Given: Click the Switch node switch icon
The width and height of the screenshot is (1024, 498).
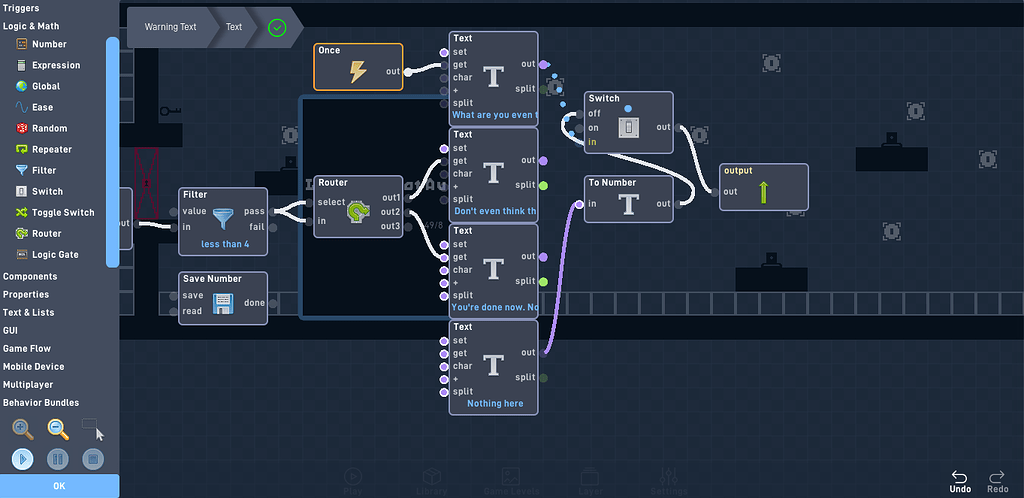Looking at the screenshot, I should (629, 127).
